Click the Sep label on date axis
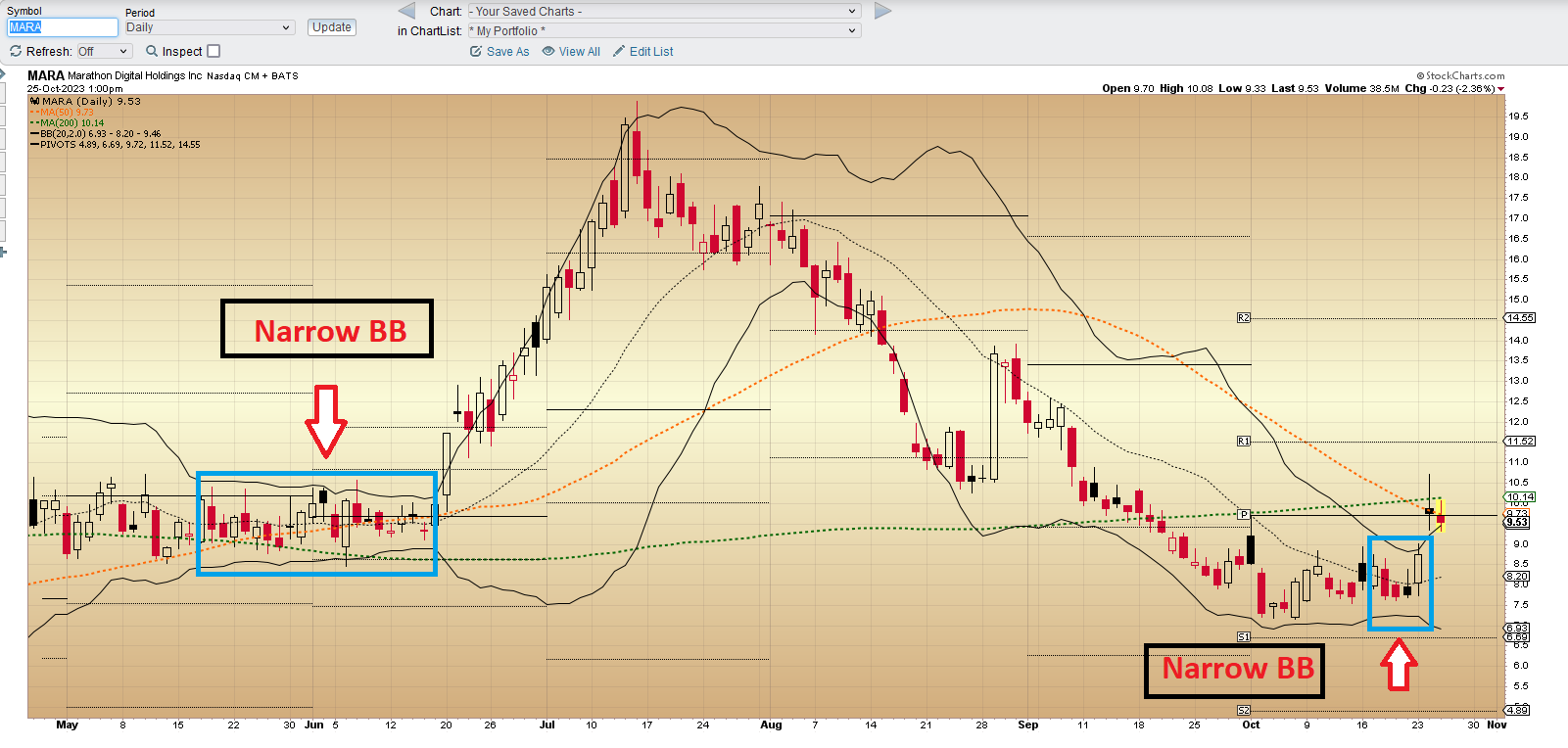The image size is (1568, 748). 1027,725
